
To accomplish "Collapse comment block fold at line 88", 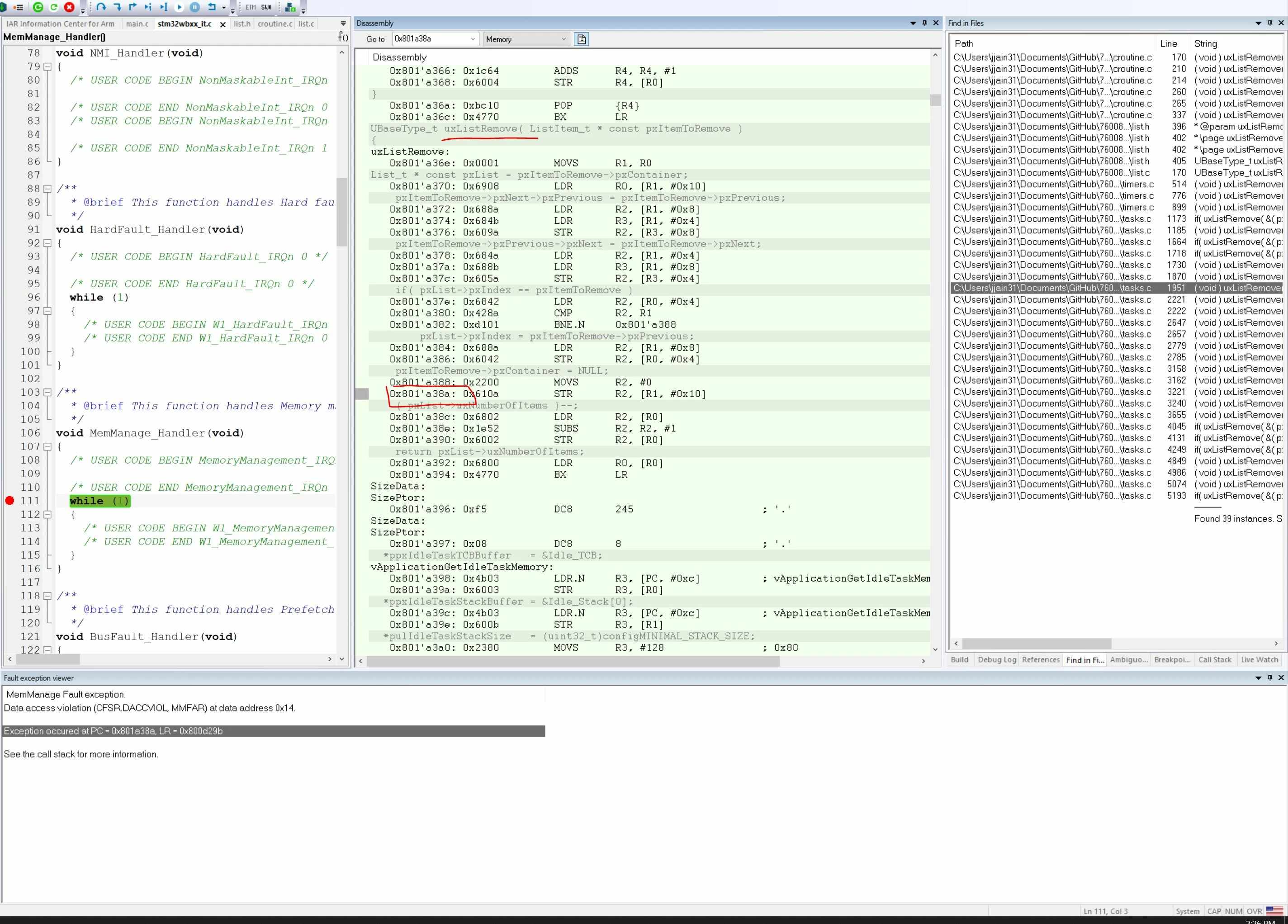I will coord(47,189).
